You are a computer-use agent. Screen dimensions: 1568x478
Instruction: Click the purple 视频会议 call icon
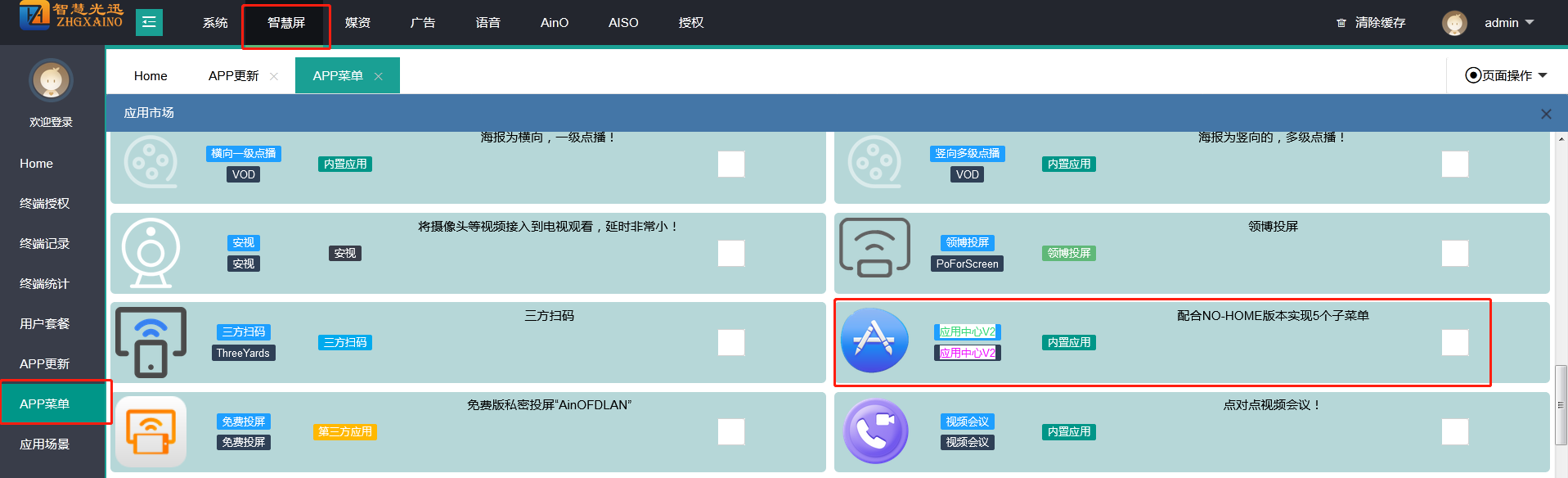[x=874, y=431]
